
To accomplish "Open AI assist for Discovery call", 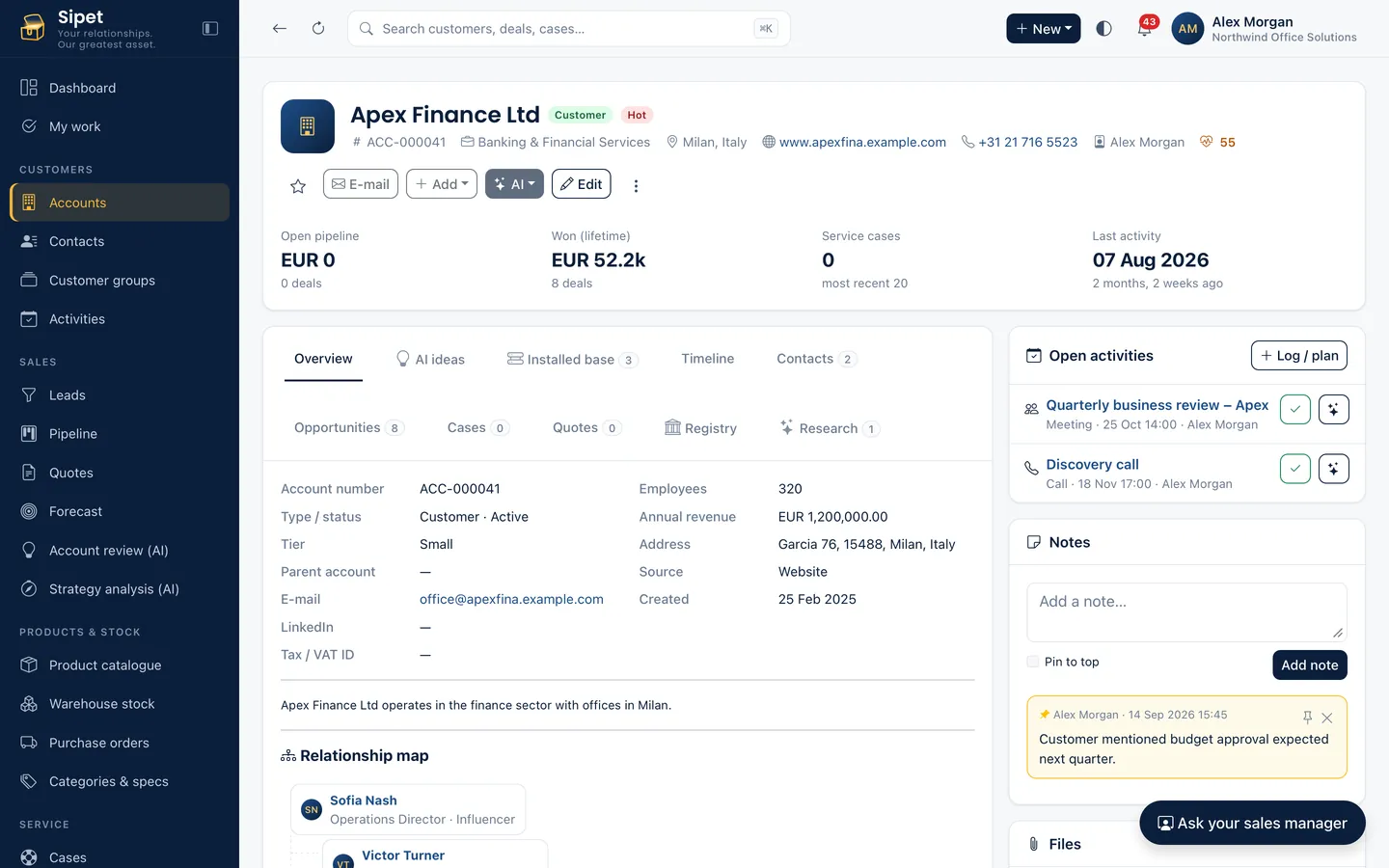I will [1334, 469].
